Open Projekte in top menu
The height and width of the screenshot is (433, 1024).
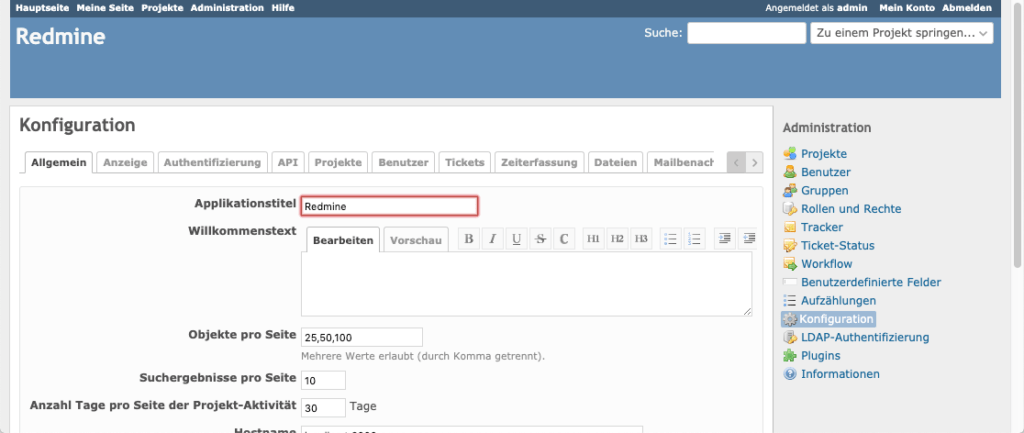(x=162, y=8)
